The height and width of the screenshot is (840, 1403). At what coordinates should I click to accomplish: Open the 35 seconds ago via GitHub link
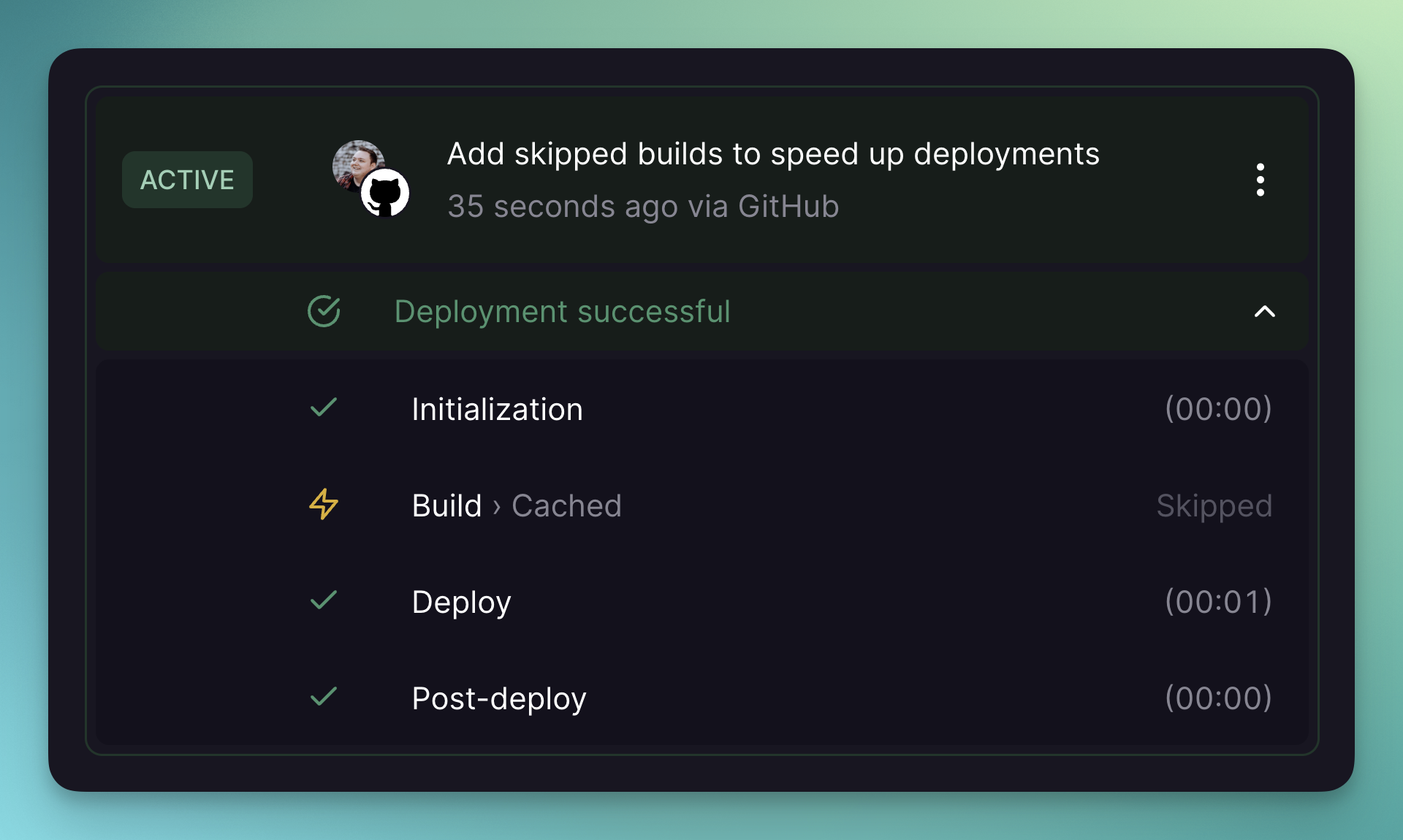[x=642, y=207]
